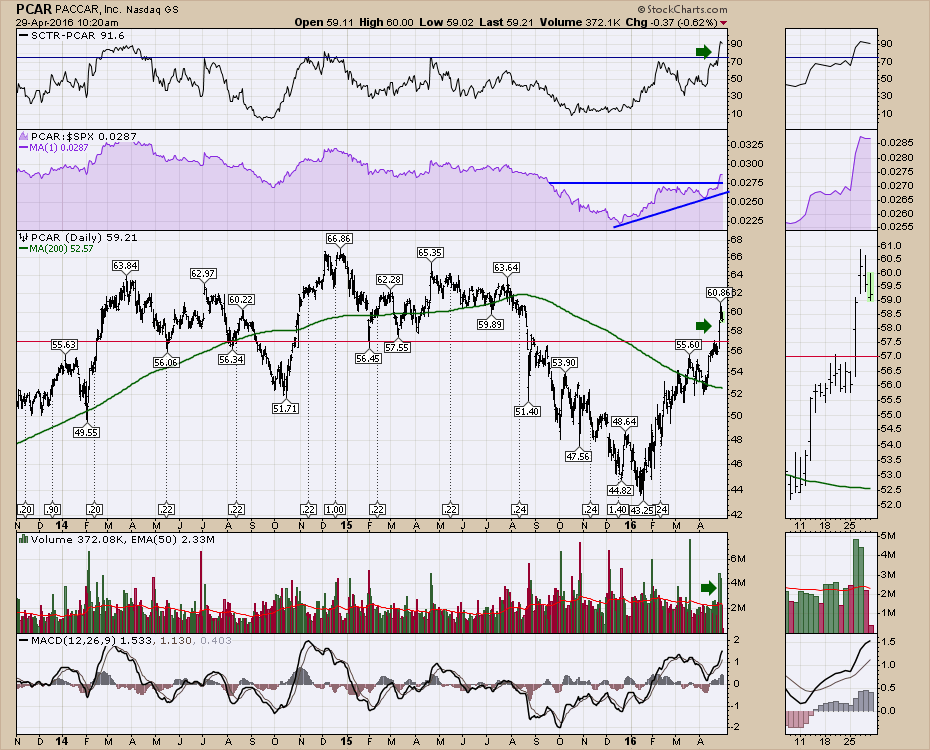
Task: Click the 51.40 price low label
Action: [527, 411]
